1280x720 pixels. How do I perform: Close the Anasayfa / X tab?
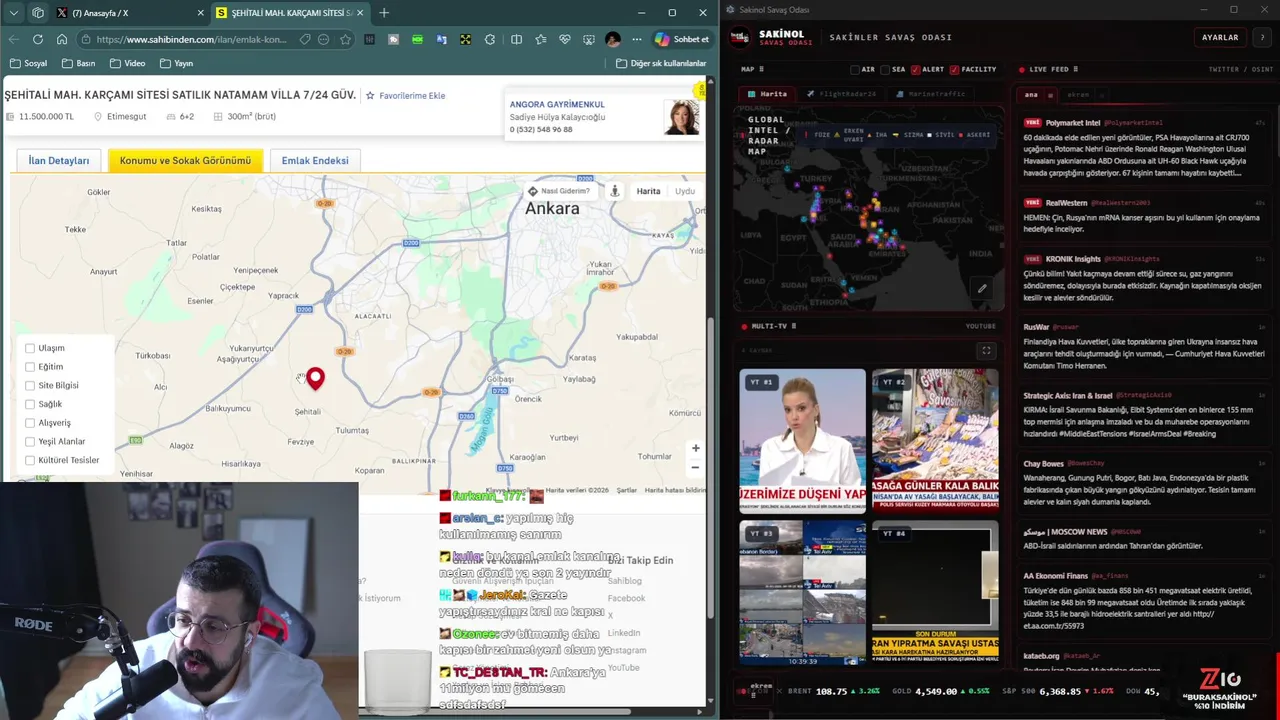coord(200,13)
